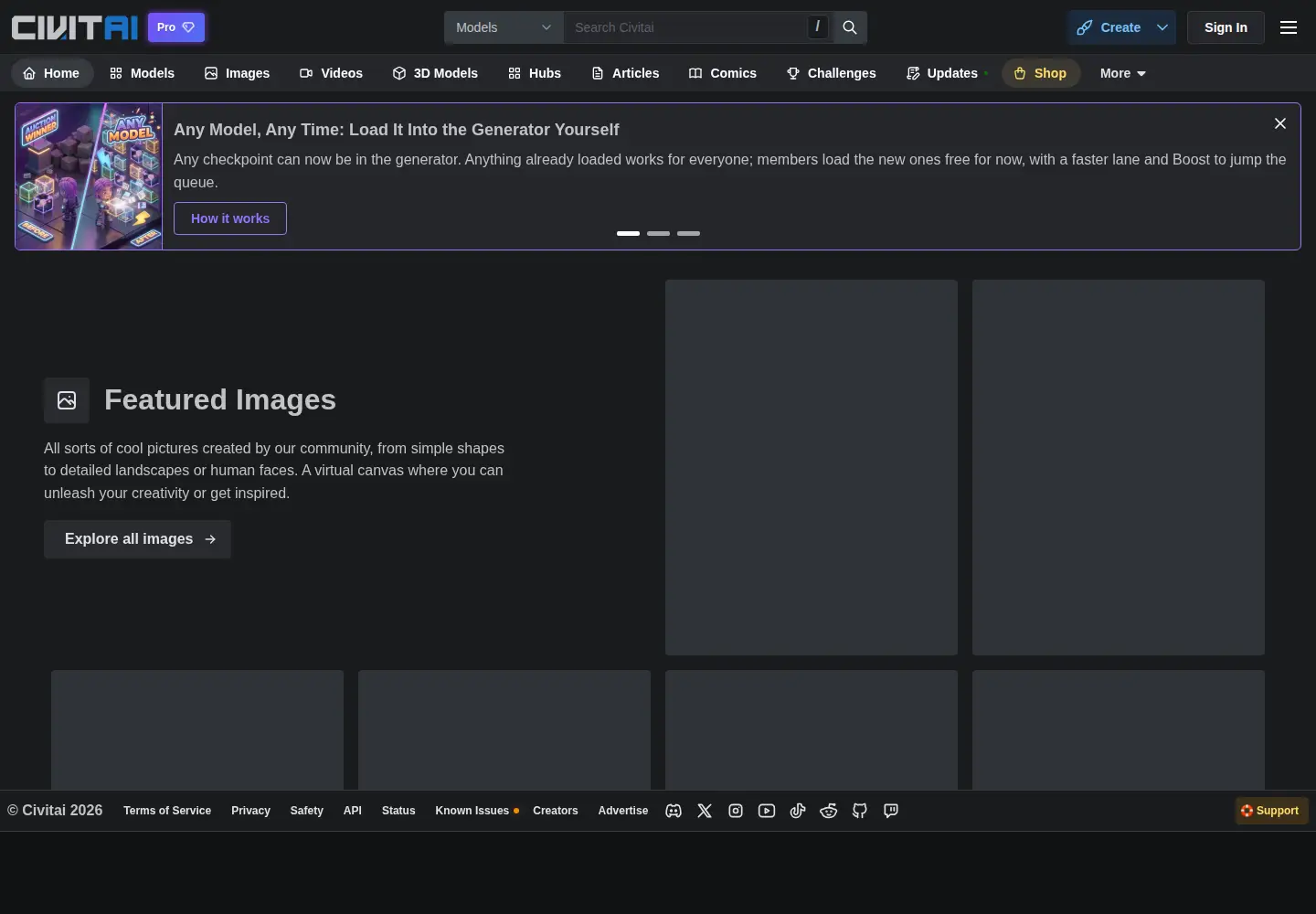Click the Pro membership badge
This screenshot has height=914, width=1316.
pyautogui.click(x=176, y=27)
